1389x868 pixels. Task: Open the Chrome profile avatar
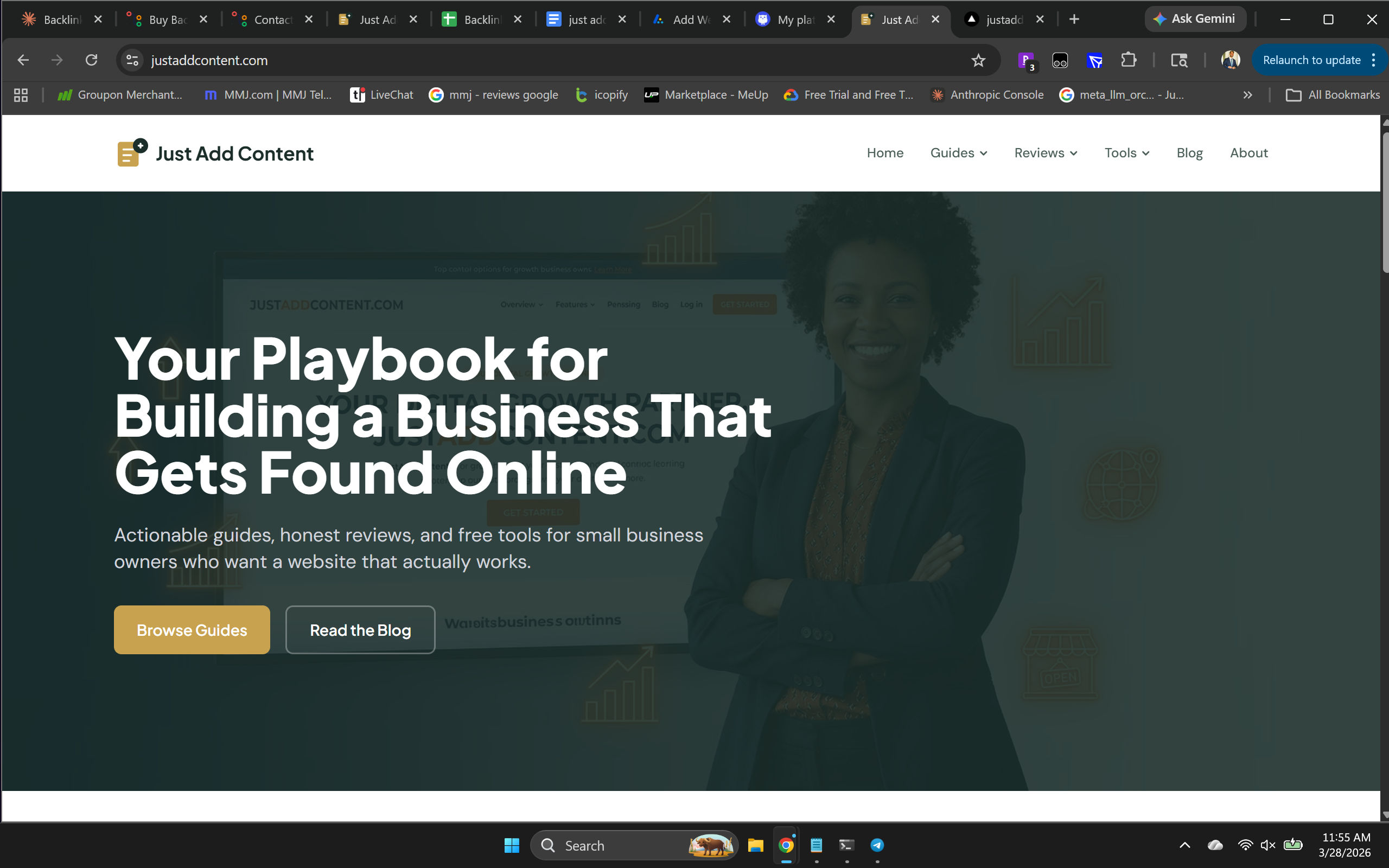point(1230,60)
